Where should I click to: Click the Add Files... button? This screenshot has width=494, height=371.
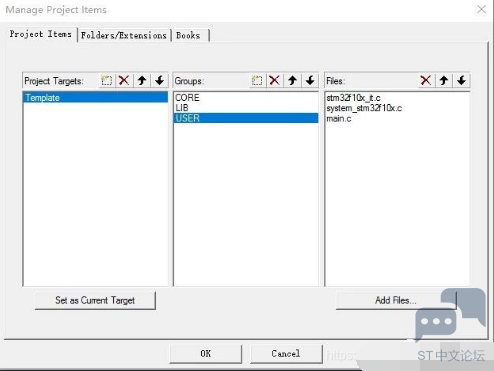[396, 300]
